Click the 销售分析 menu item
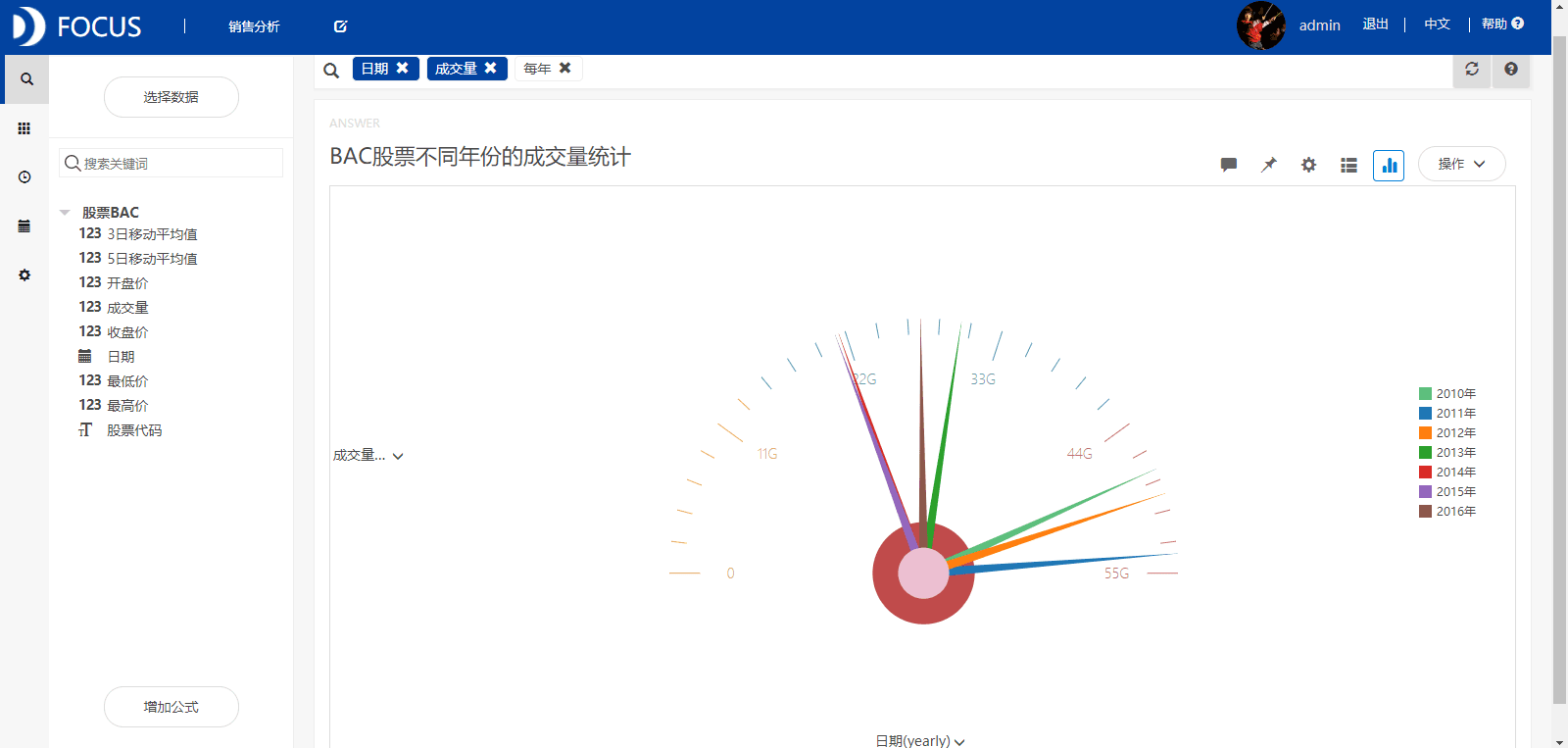1568x748 pixels. (x=254, y=26)
